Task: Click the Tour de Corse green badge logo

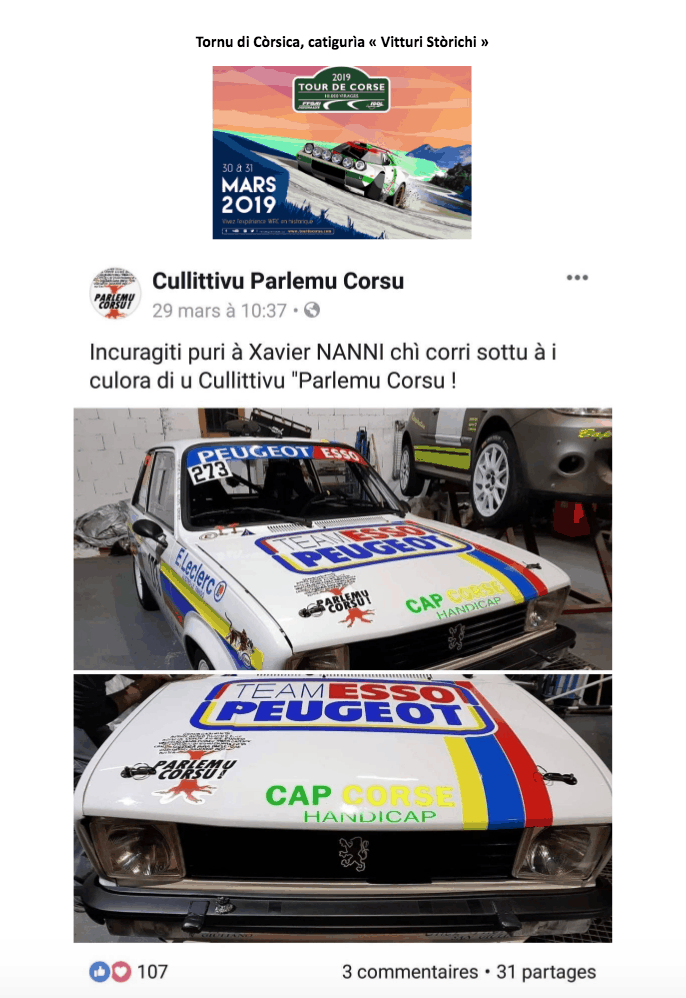Action: click(x=341, y=89)
